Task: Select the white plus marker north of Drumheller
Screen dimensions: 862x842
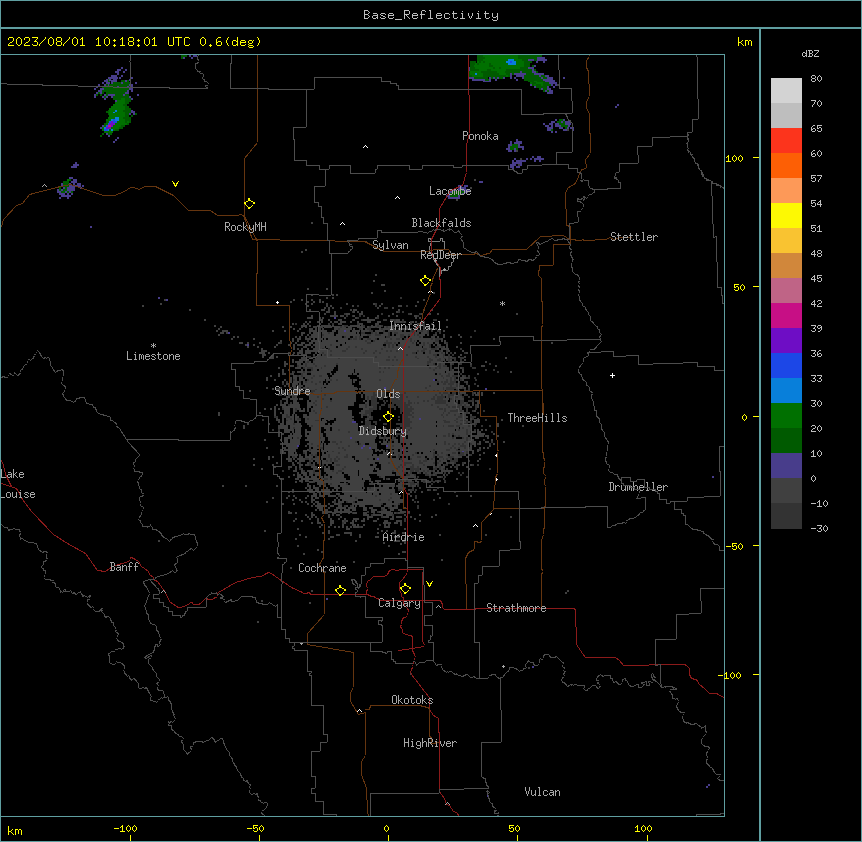Action: point(612,375)
